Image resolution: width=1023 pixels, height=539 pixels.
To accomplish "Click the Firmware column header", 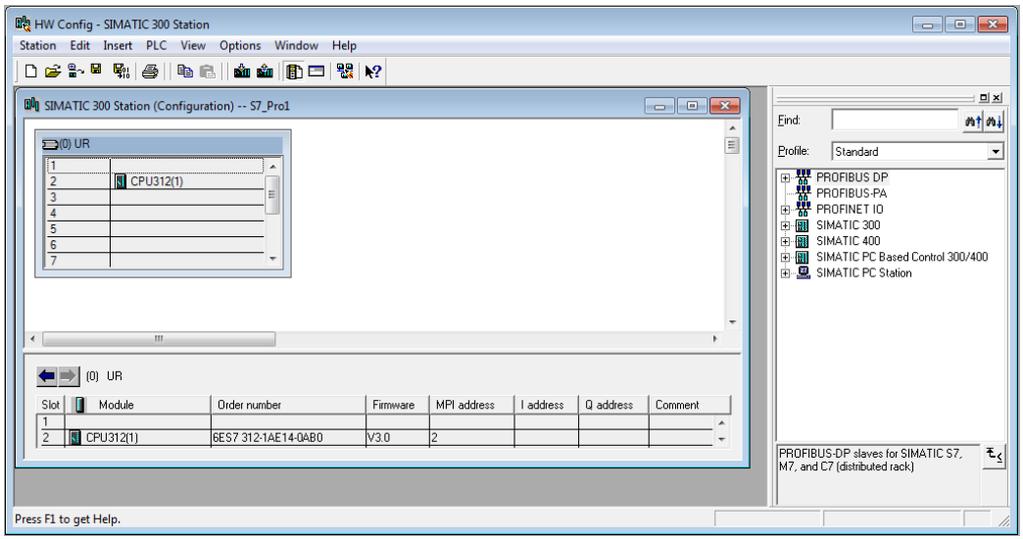I will (x=397, y=405).
